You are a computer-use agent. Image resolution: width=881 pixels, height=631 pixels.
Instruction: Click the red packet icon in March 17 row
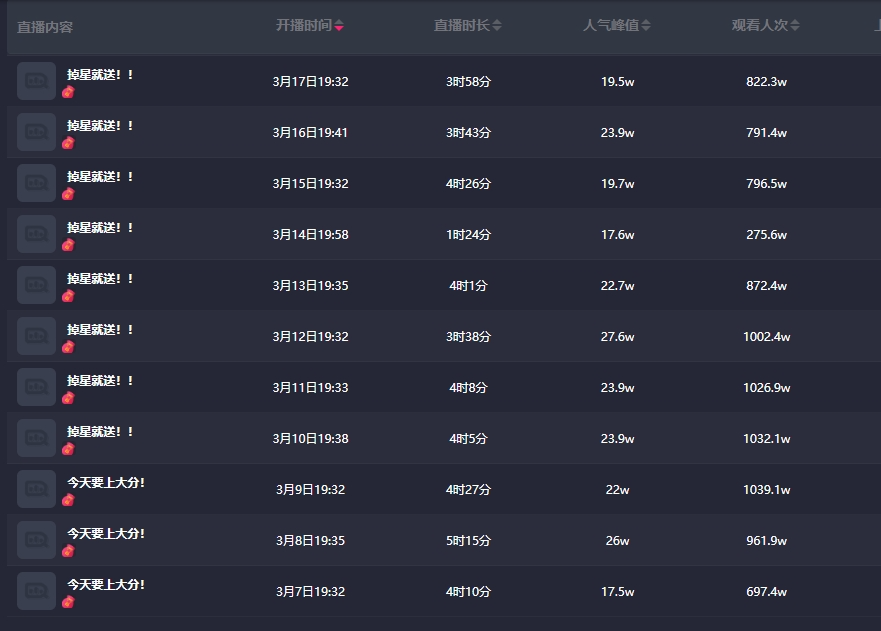pos(68,92)
